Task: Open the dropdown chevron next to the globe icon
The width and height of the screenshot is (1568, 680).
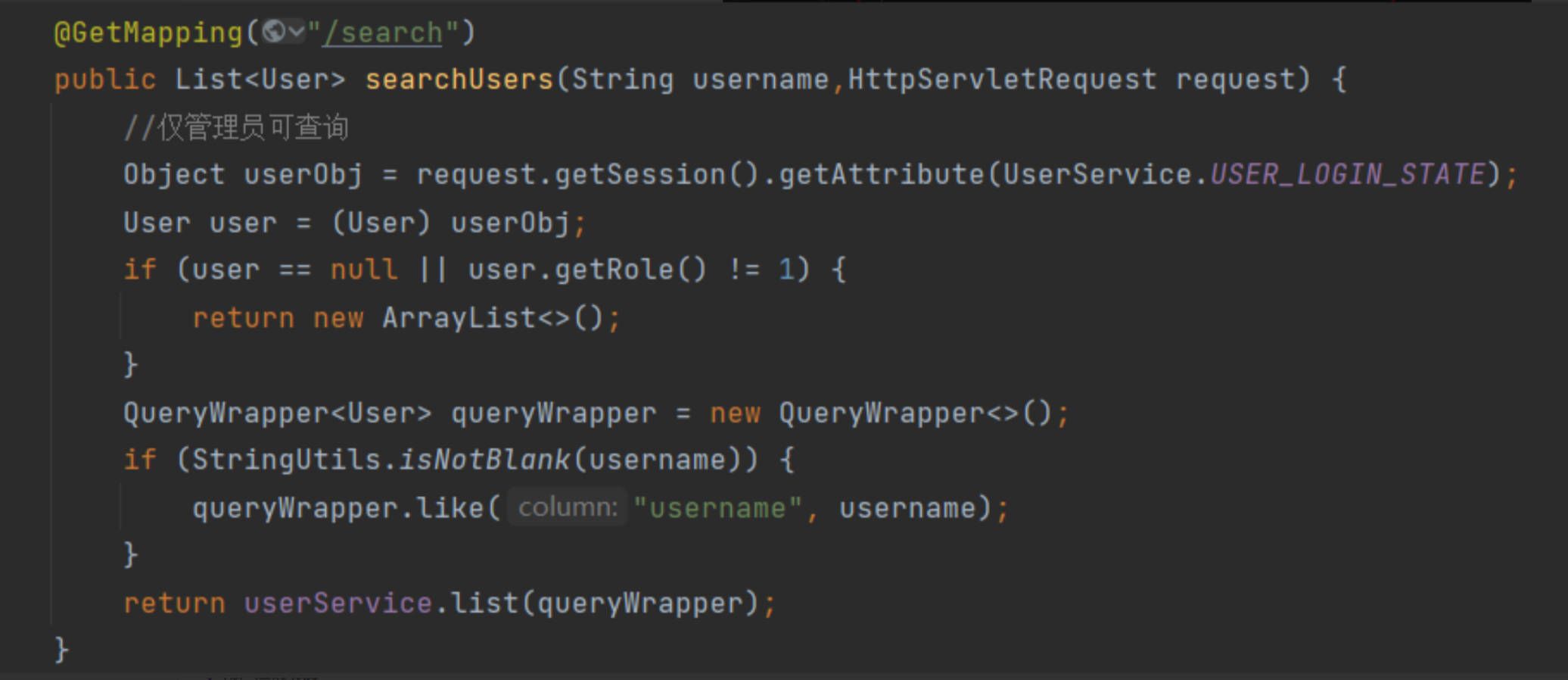Action: pyautogui.click(x=296, y=32)
